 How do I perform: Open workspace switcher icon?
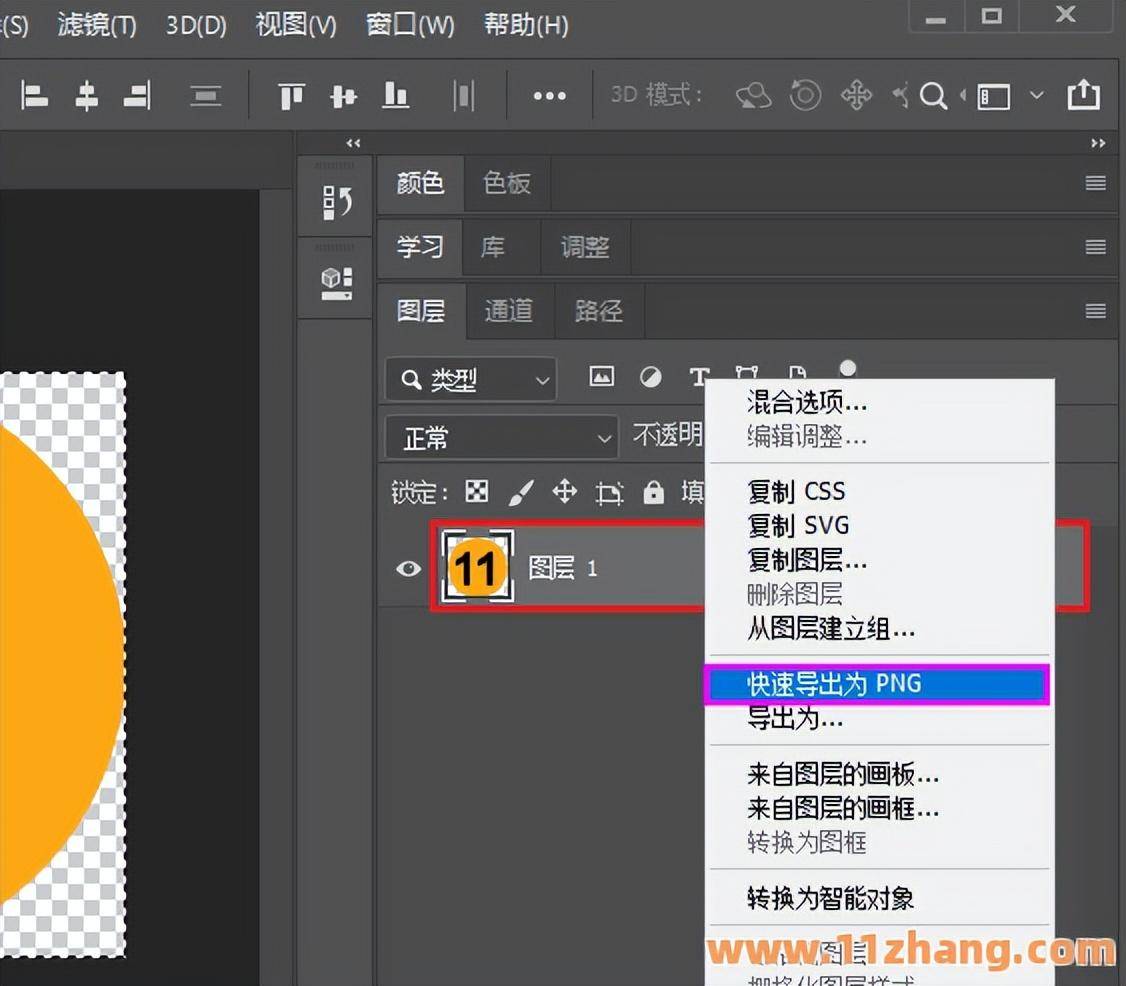994,96
